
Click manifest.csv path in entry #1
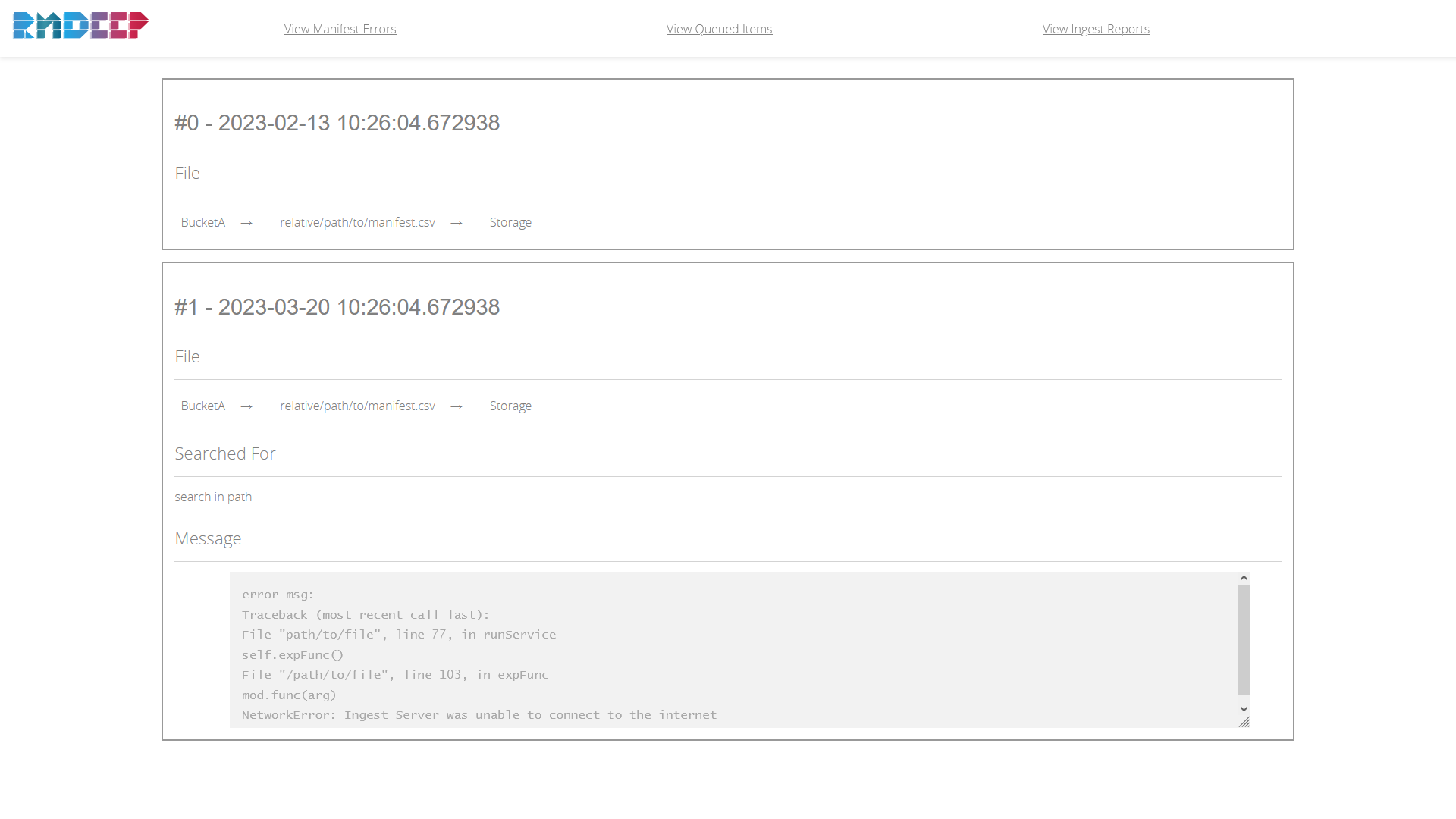pos(357,406)
